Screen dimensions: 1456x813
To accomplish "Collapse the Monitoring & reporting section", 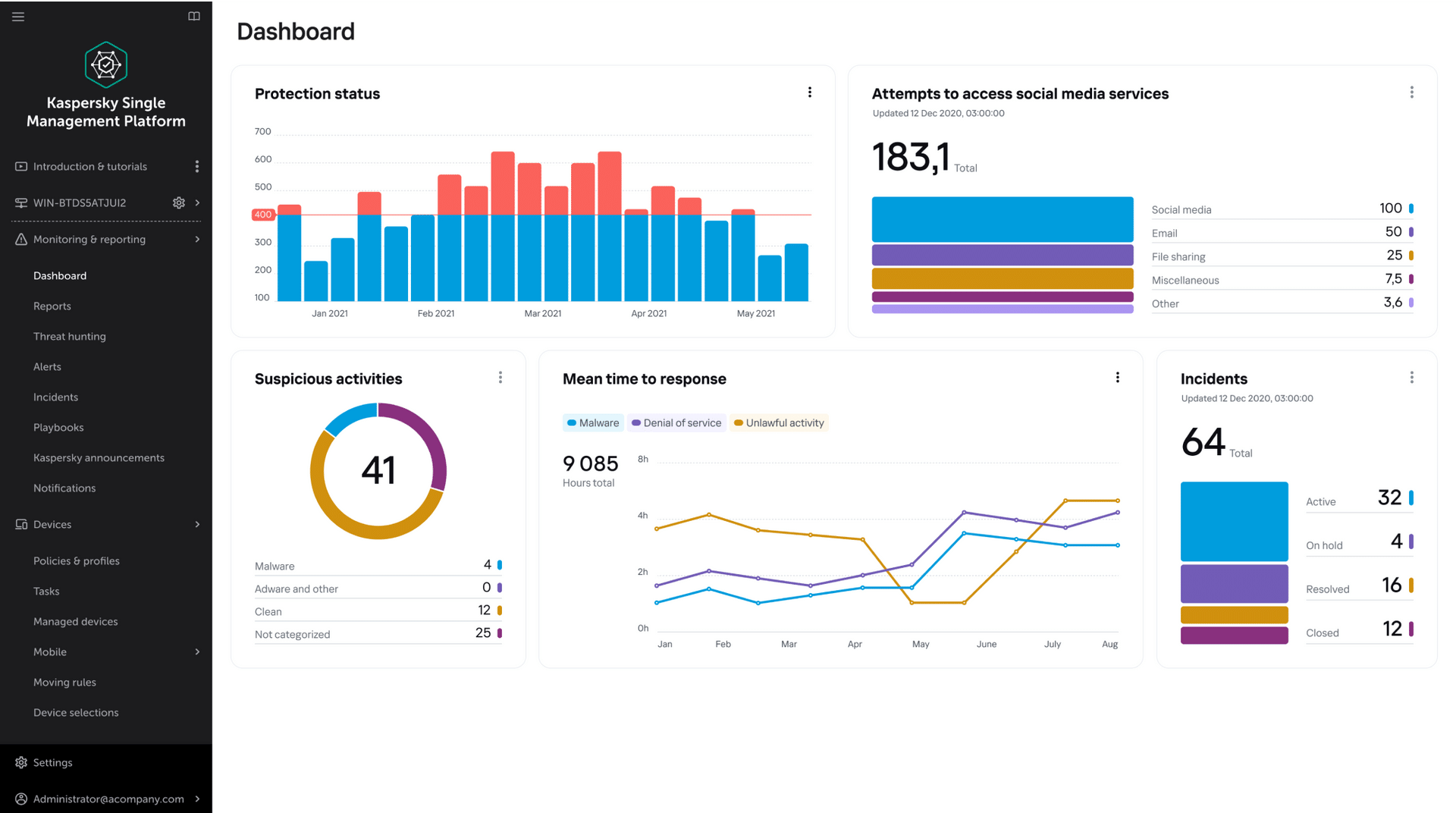I will click(x=197, y=240).
